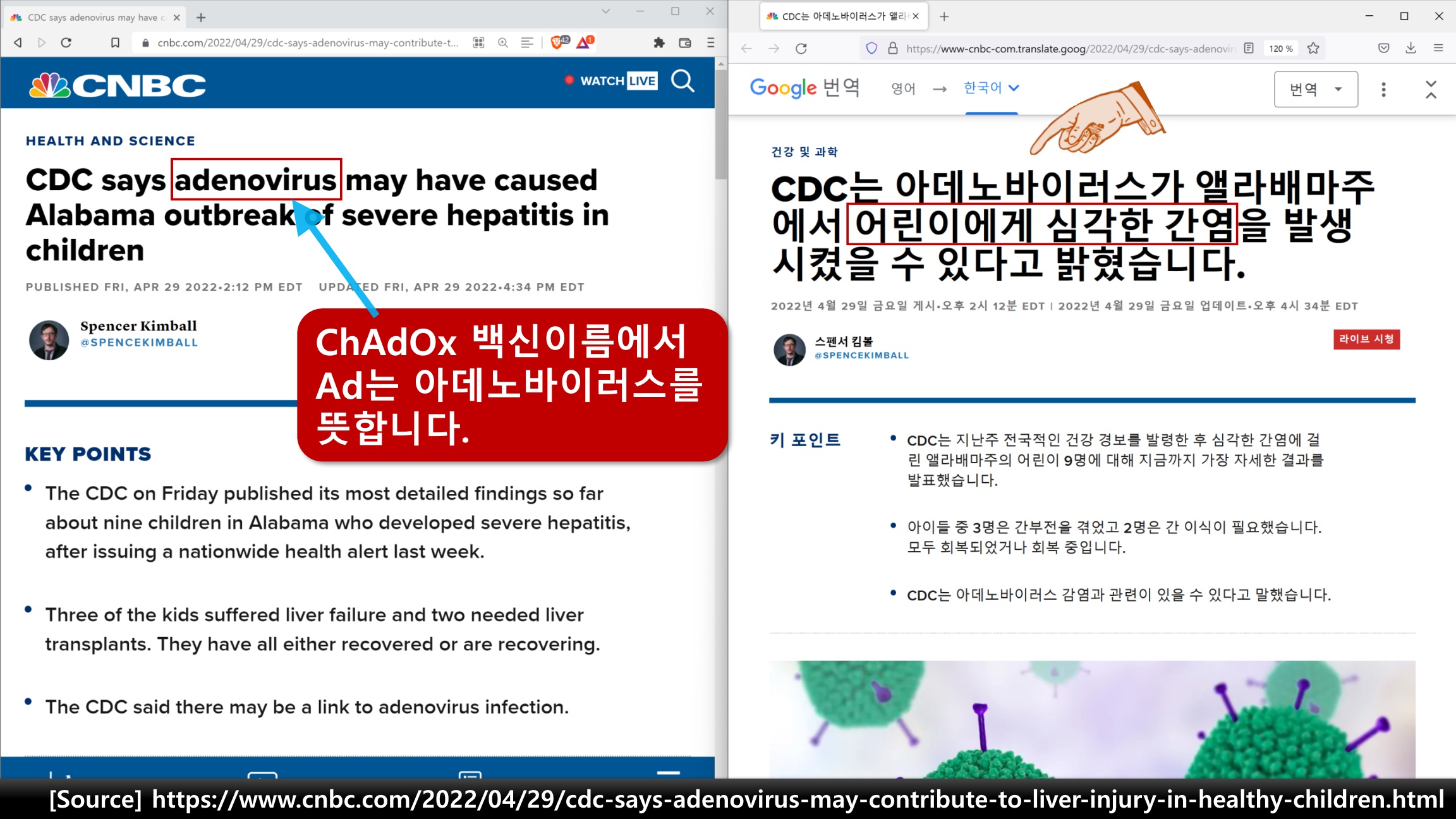
Task: Open the 한국어 target language dropdown
Action: (x=991, y=88)
